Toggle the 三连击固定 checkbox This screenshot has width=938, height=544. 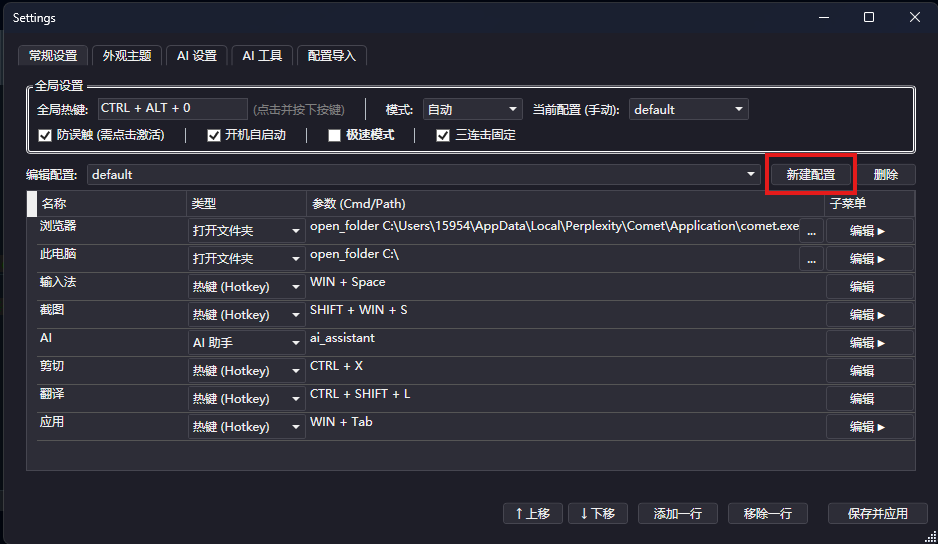tap(443, 135)
